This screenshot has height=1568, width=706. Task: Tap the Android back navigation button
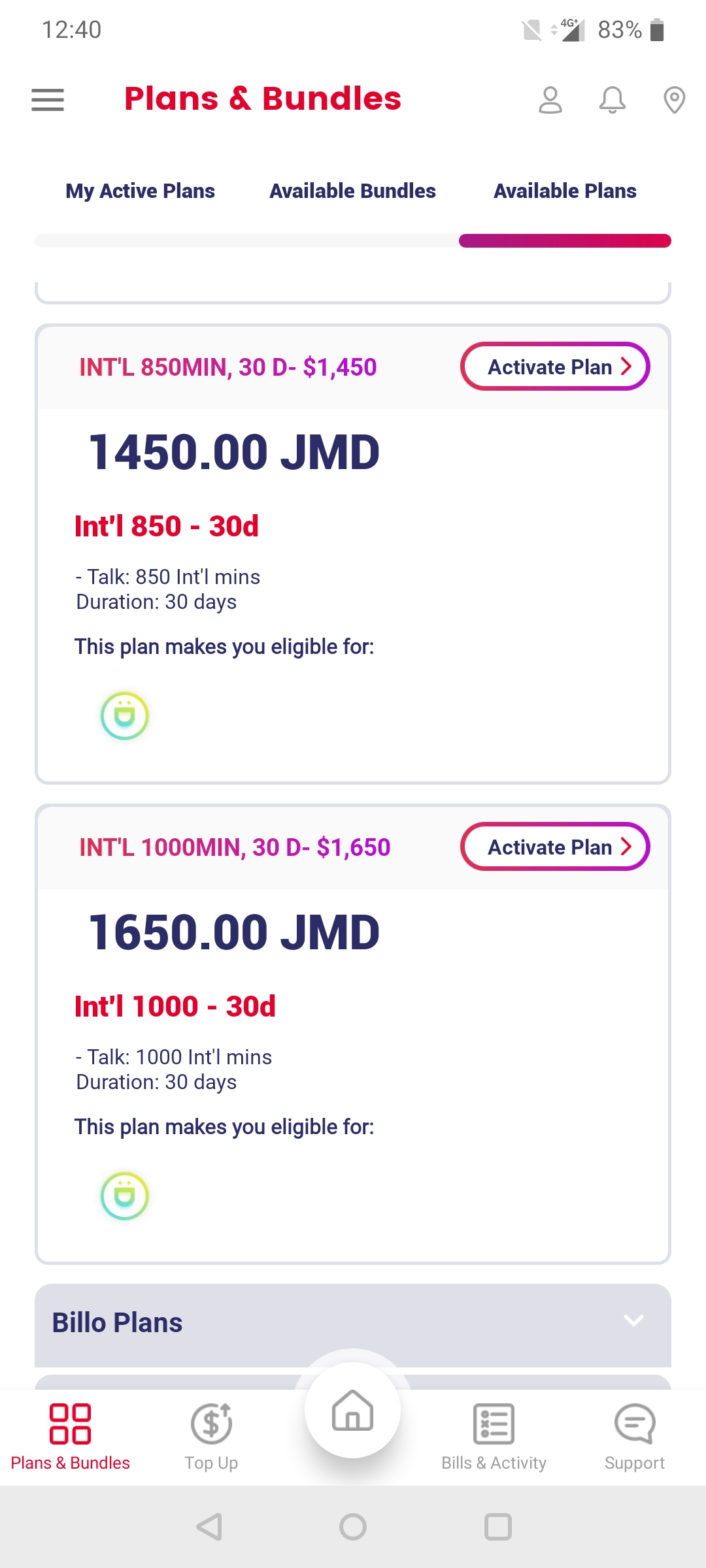(210, 1527)
